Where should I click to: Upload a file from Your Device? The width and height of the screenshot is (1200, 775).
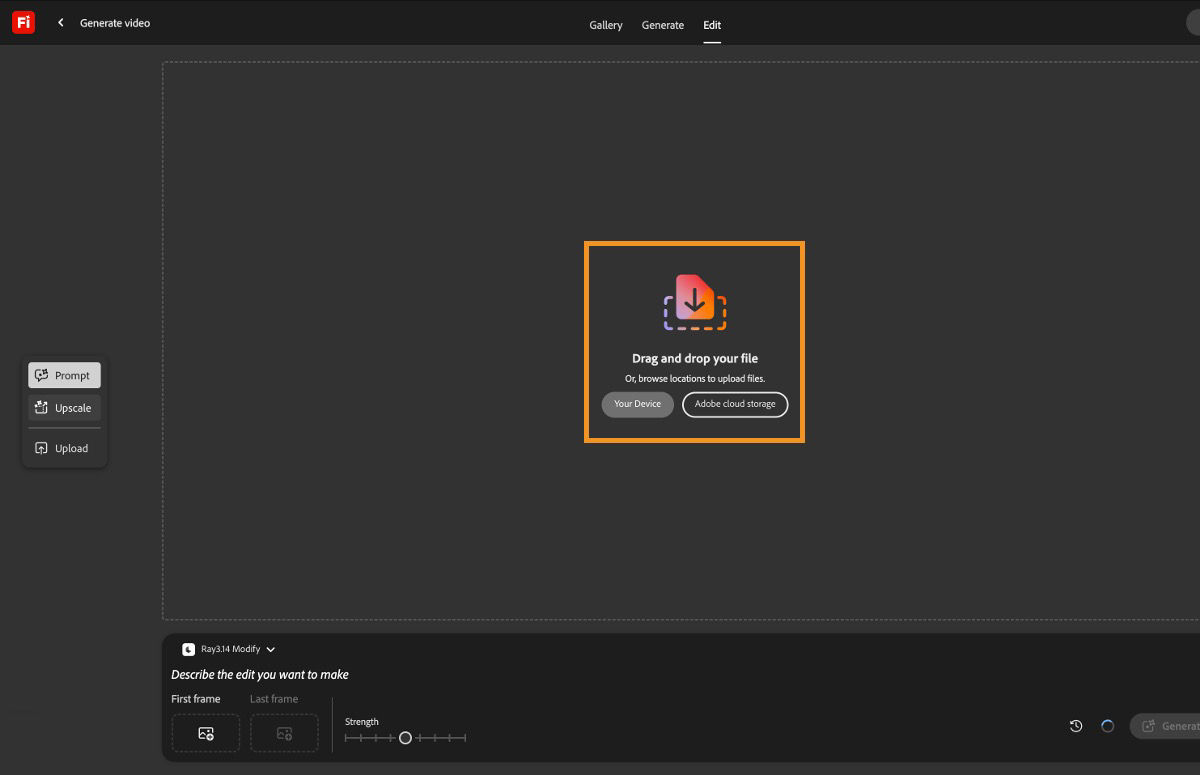click(x=637, y=404)
